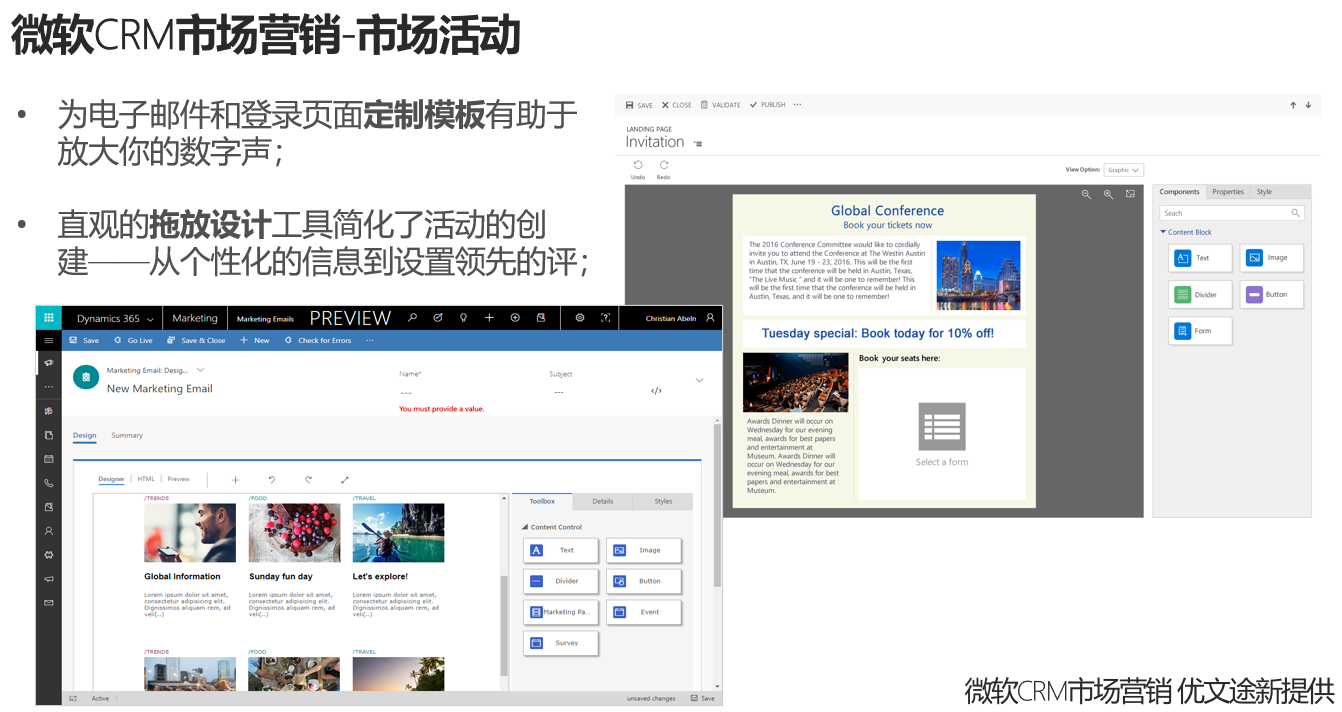This screenshot has height=712, width=1342.
Task: Toggle the hamburger site map menu
Action: [48, 341]
